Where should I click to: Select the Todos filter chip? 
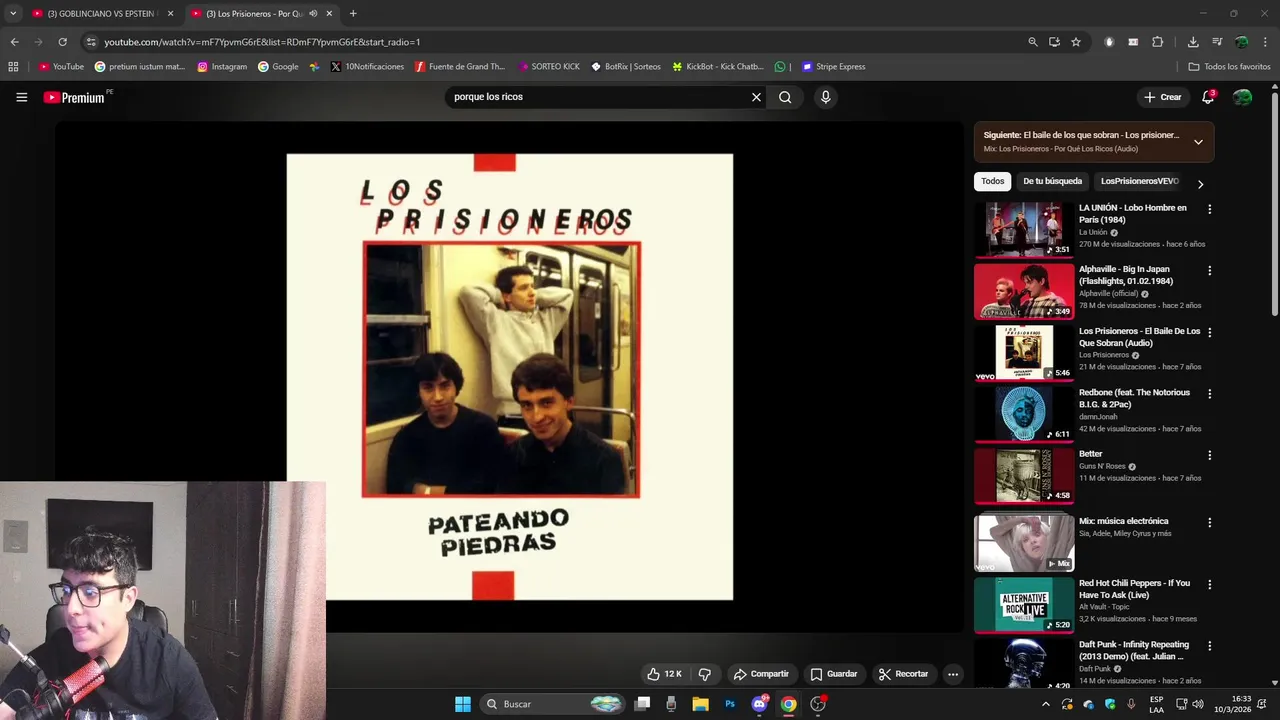[x=992, y=181]
